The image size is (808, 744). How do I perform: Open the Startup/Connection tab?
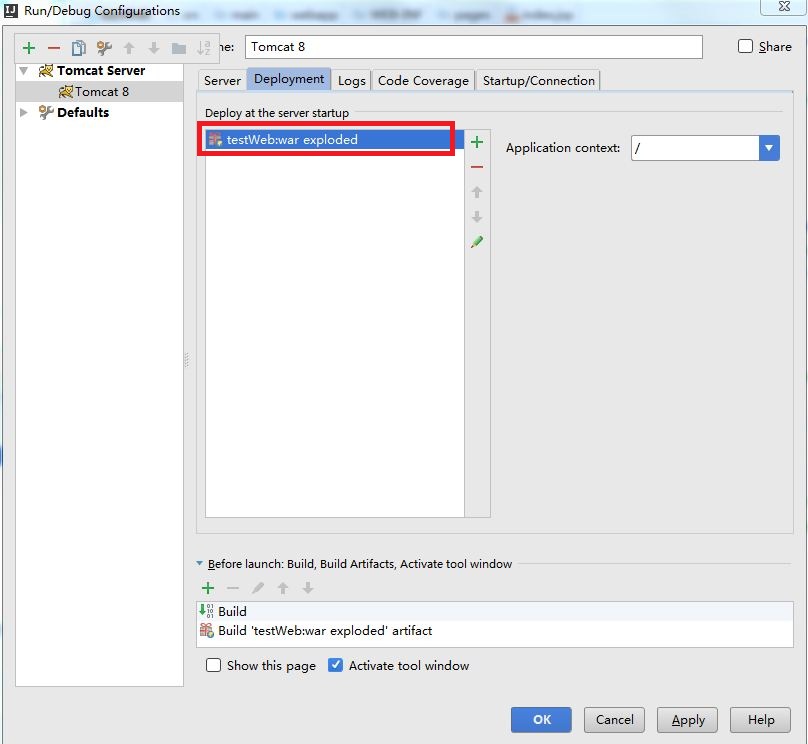point(538,80)
